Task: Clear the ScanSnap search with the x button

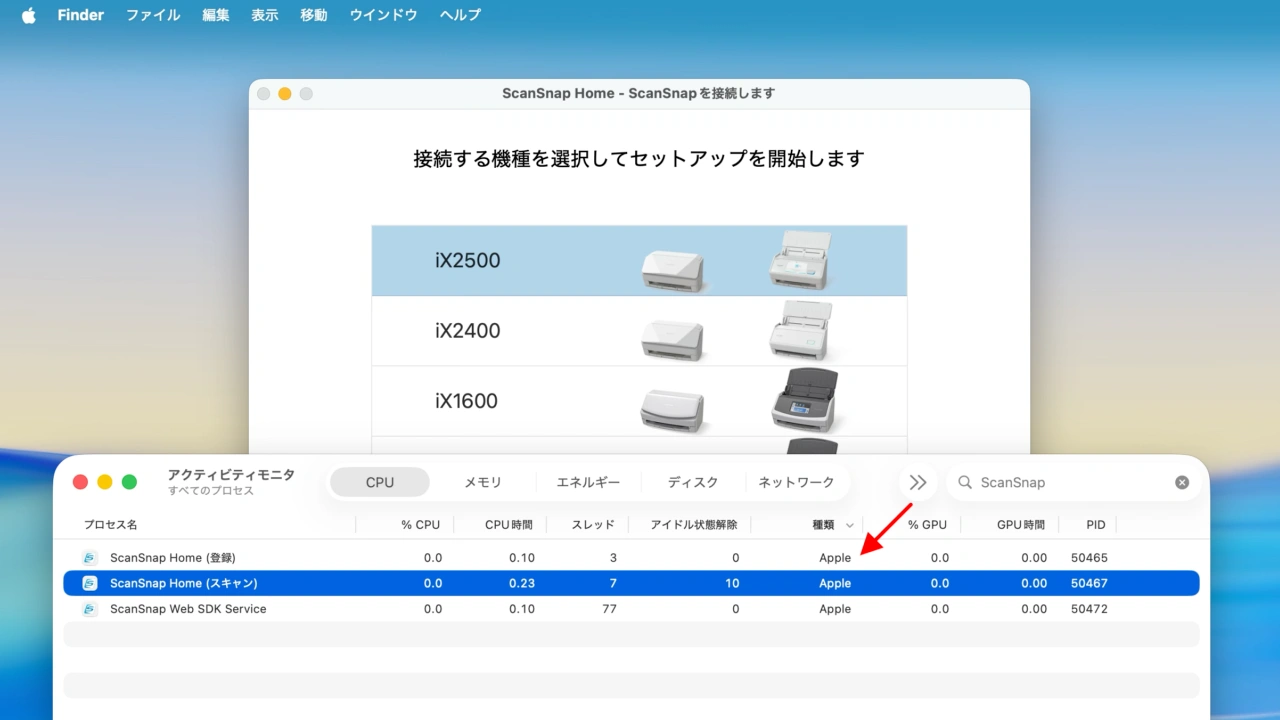Action: pyautogui.click(x=1182, y=482)
